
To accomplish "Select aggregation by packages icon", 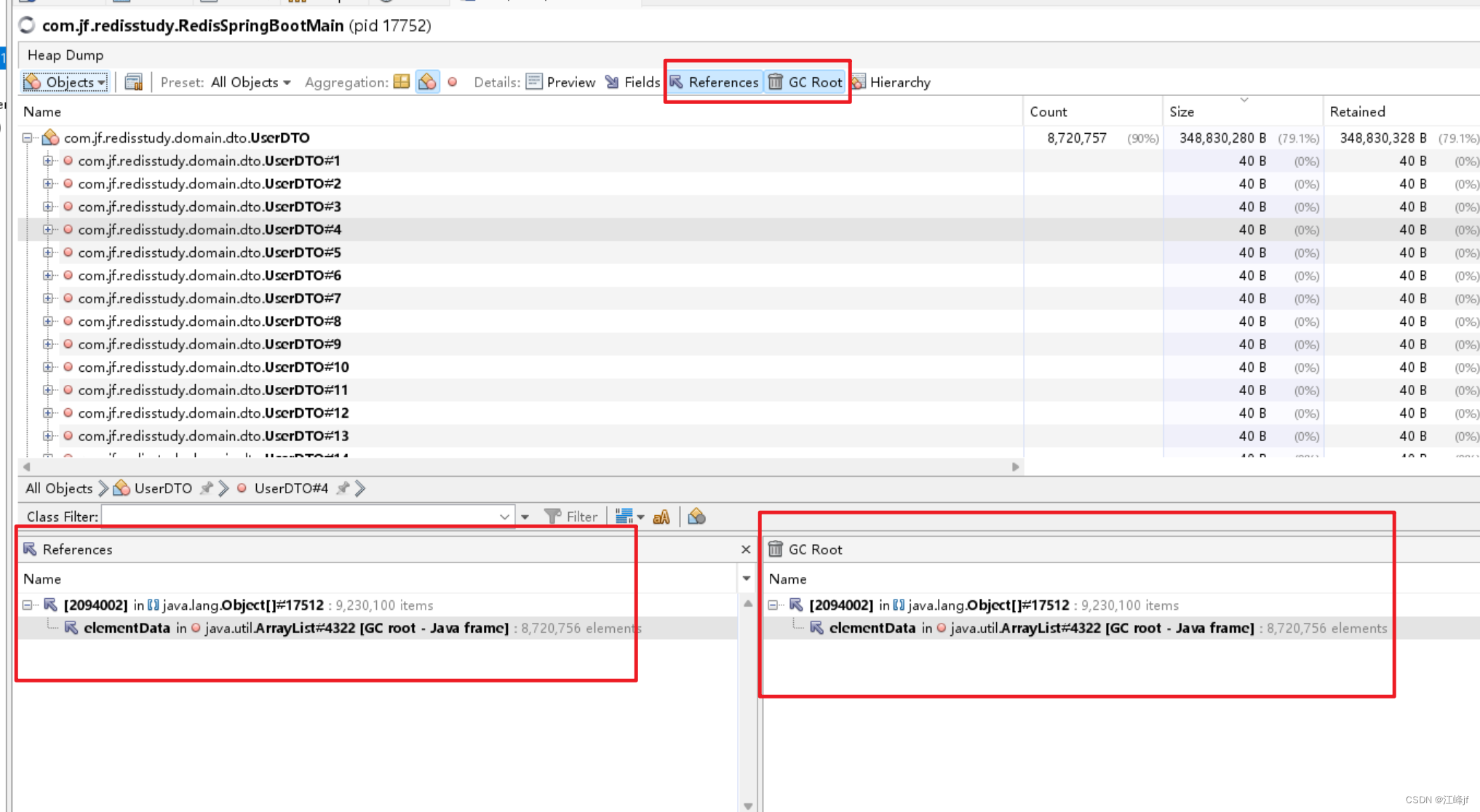I will tap(402, 82).
